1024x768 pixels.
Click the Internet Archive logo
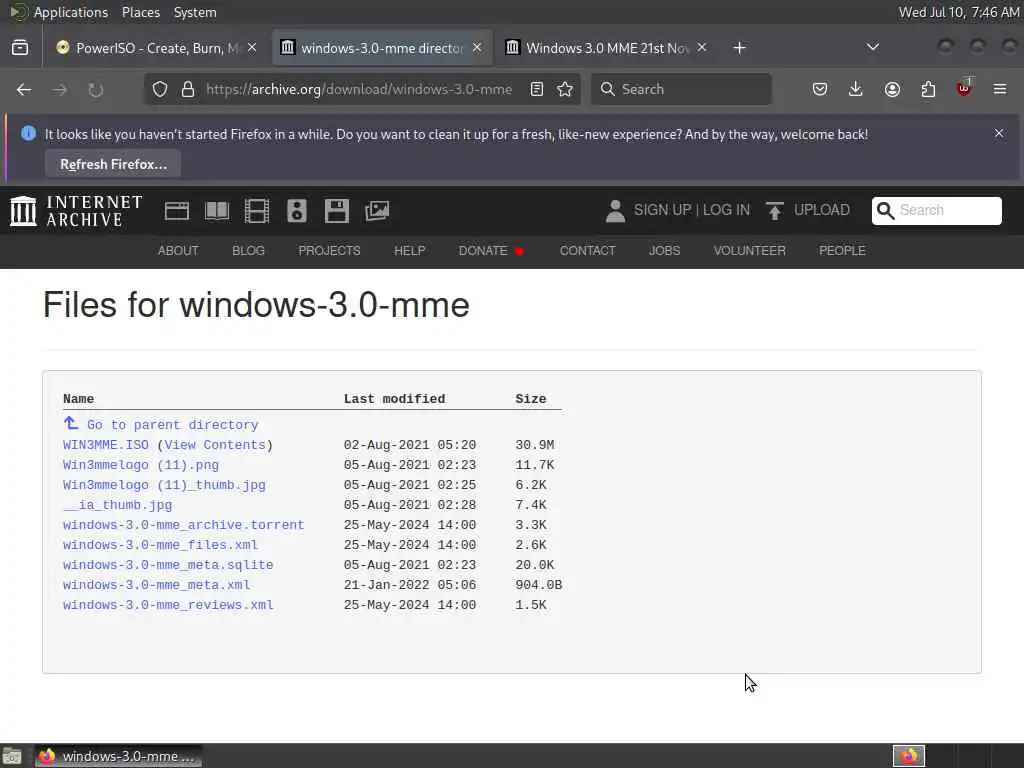(x=76, y=211)
